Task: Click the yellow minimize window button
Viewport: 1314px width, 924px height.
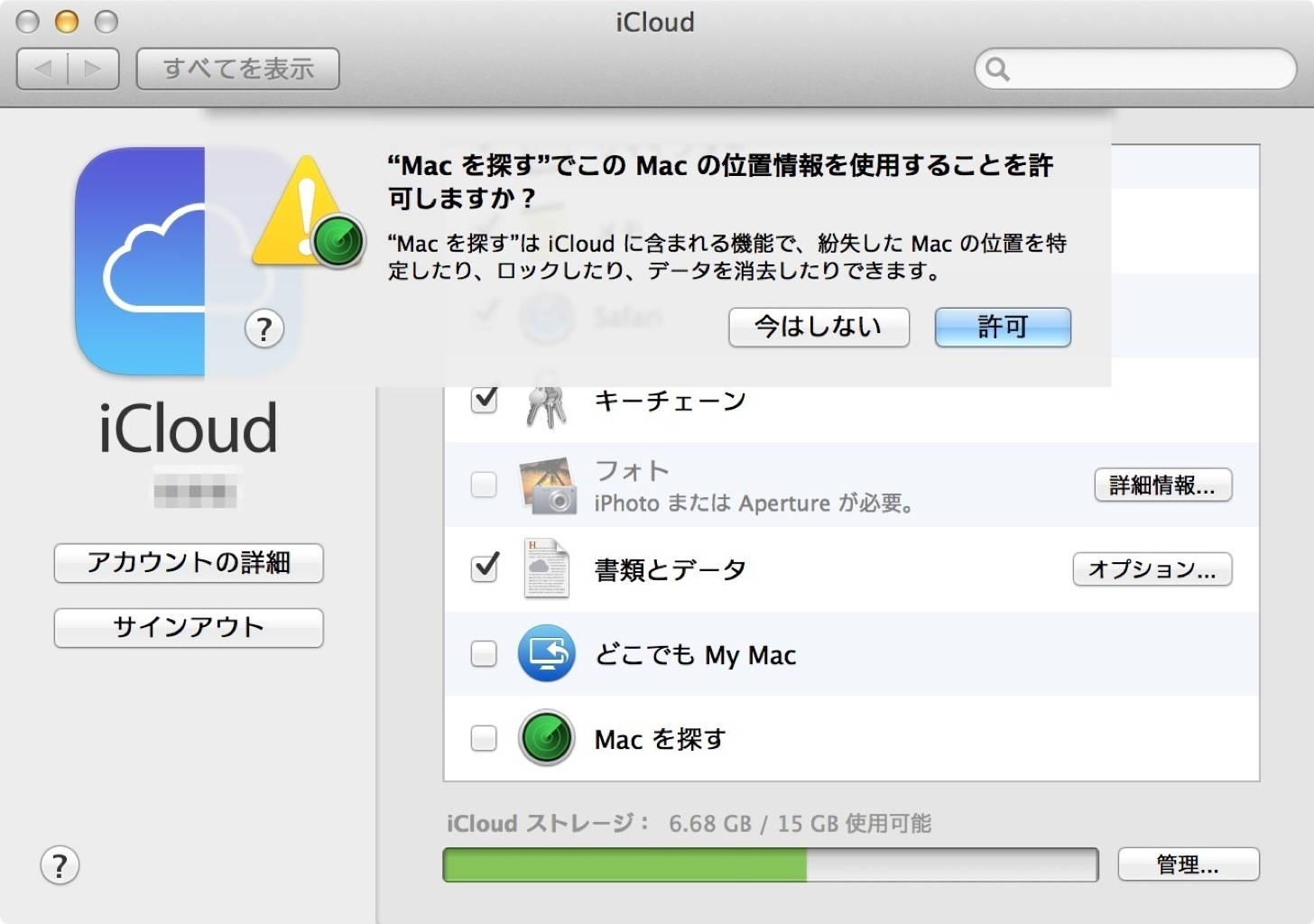Action: (x=67, y=22)
